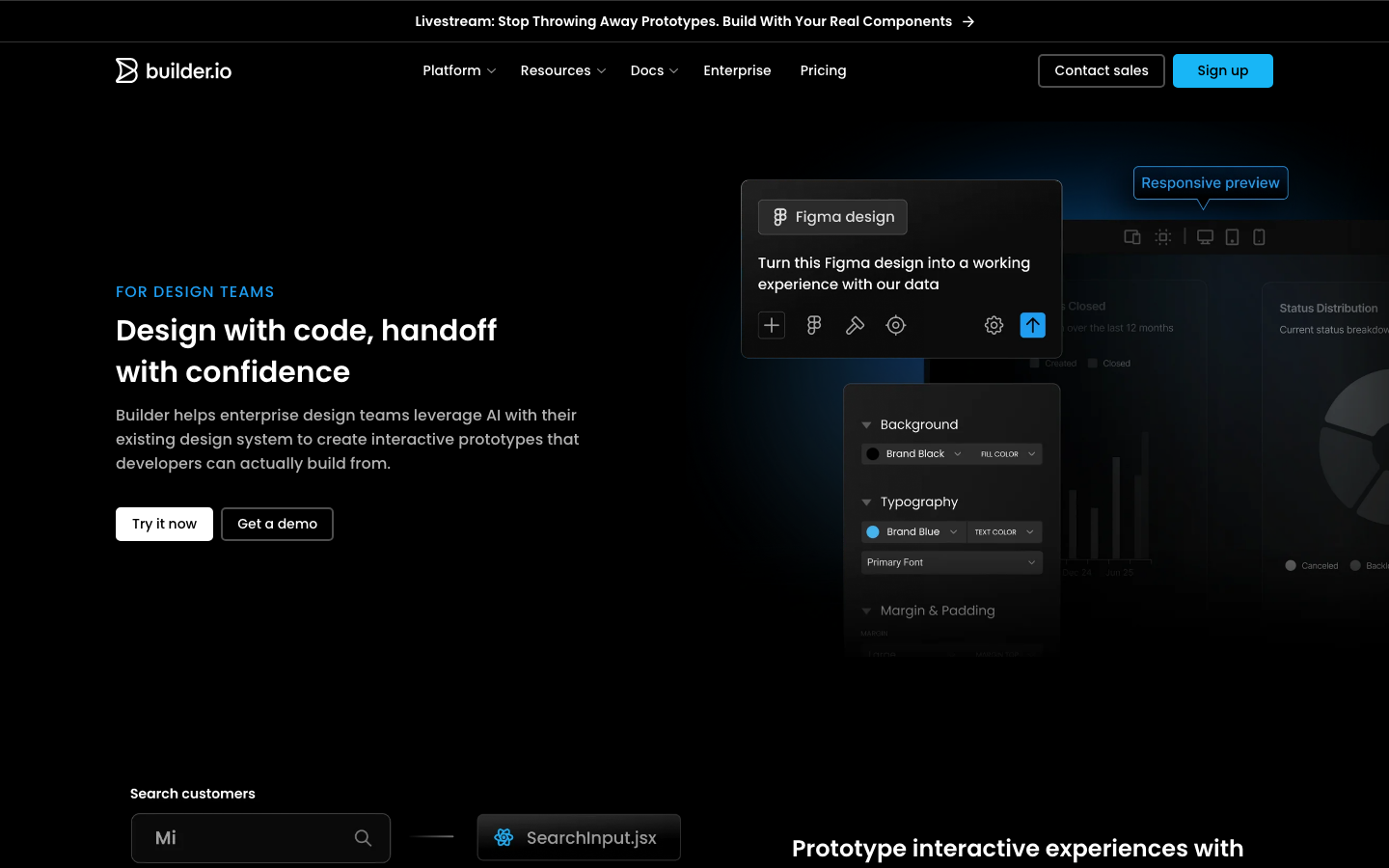Click the Brand Black color swatch

click(x=873, y=454)
